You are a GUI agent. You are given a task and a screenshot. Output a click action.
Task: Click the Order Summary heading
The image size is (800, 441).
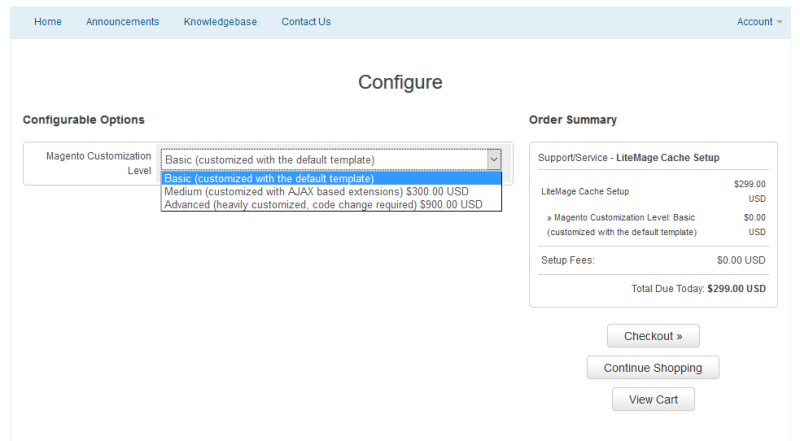click(572, 120)
